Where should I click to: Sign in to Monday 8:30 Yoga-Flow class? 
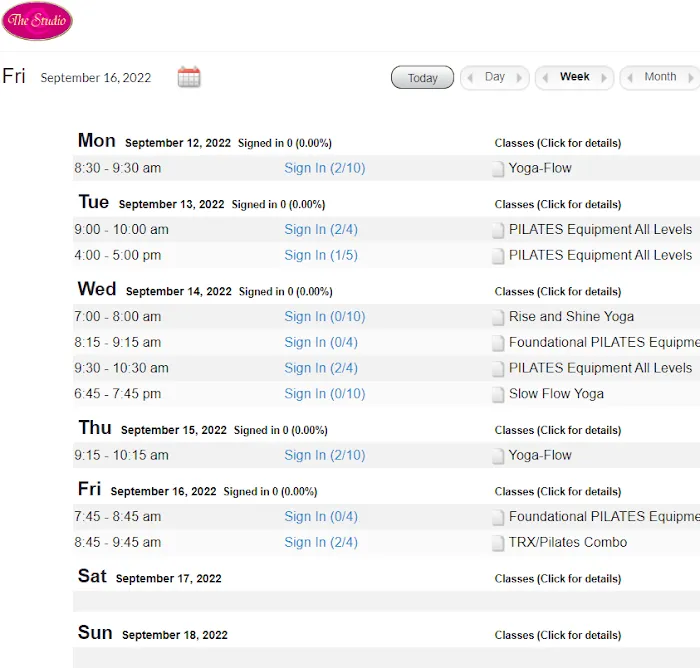(x=324, y=168)
